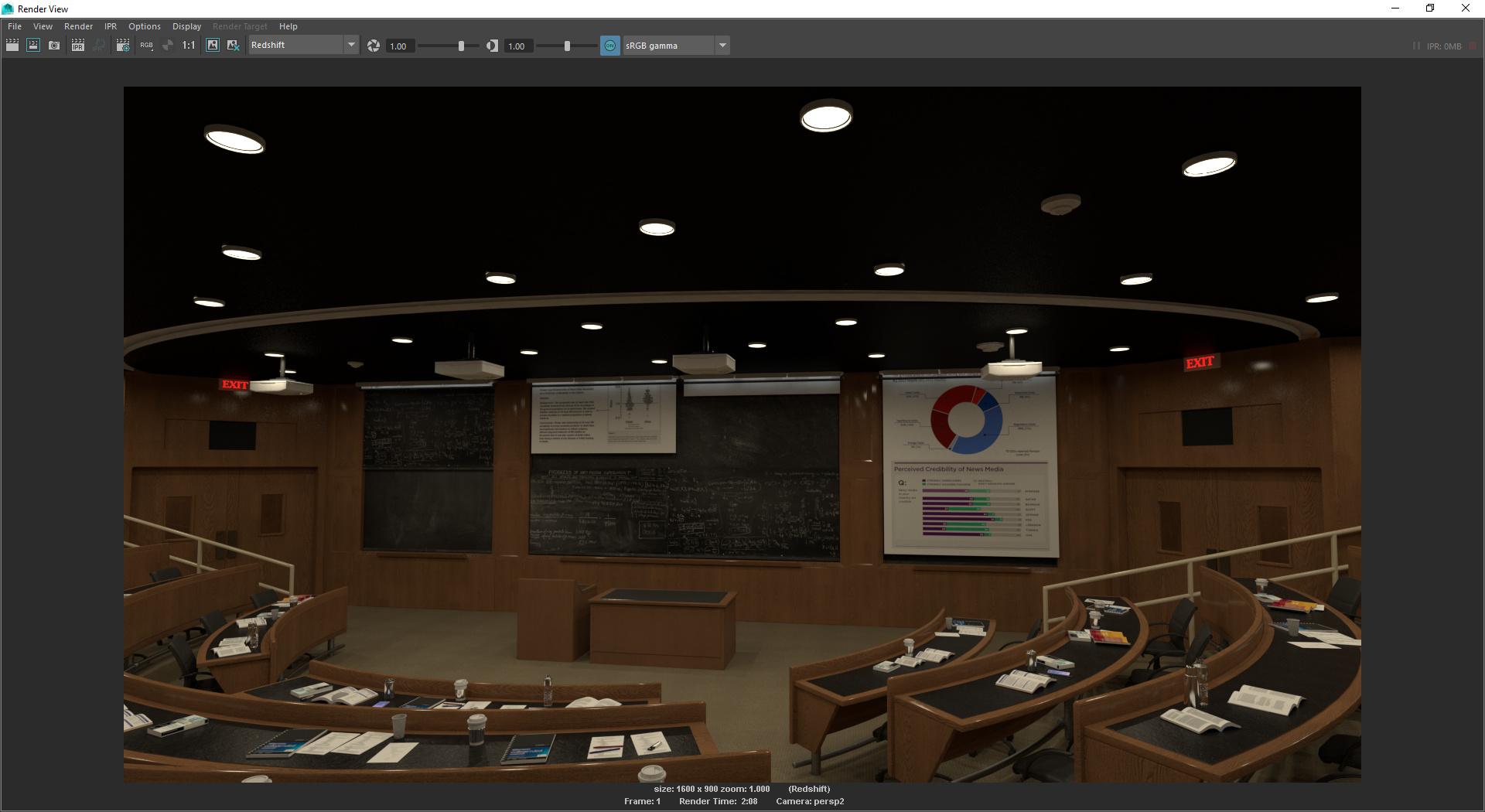Click the rendered lecture hall image
This screenshot has height=812, width=1485.
(742, 435)
